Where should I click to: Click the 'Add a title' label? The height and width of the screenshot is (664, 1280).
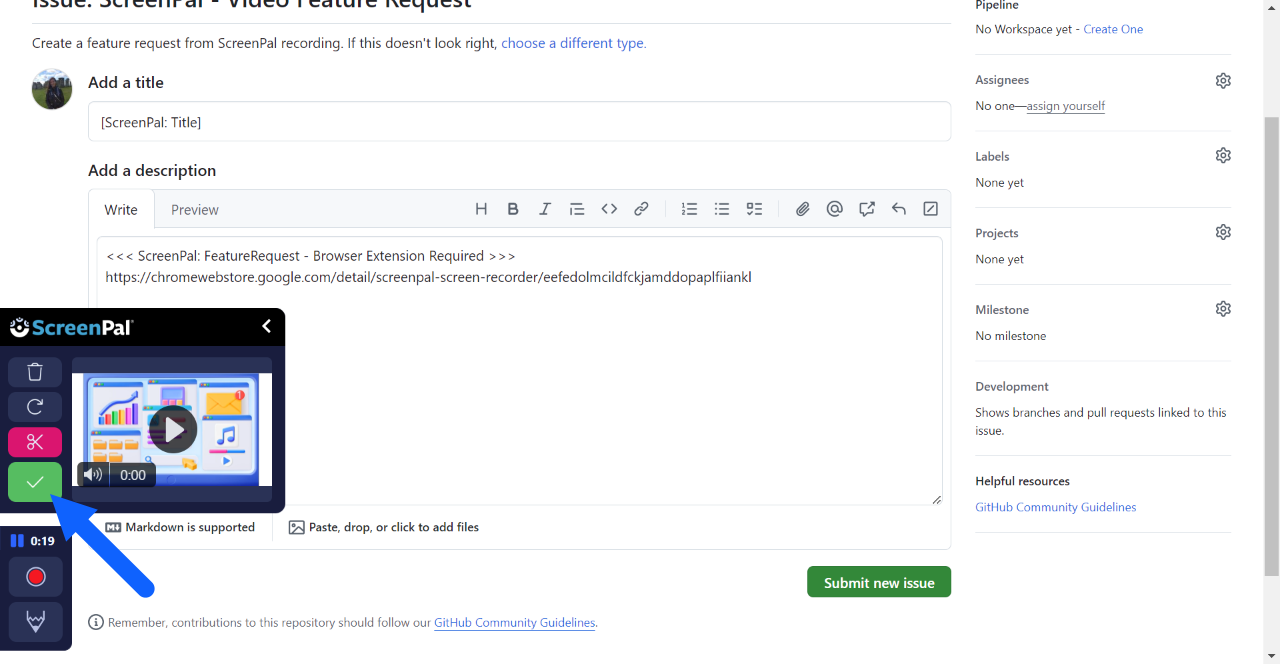126,82
